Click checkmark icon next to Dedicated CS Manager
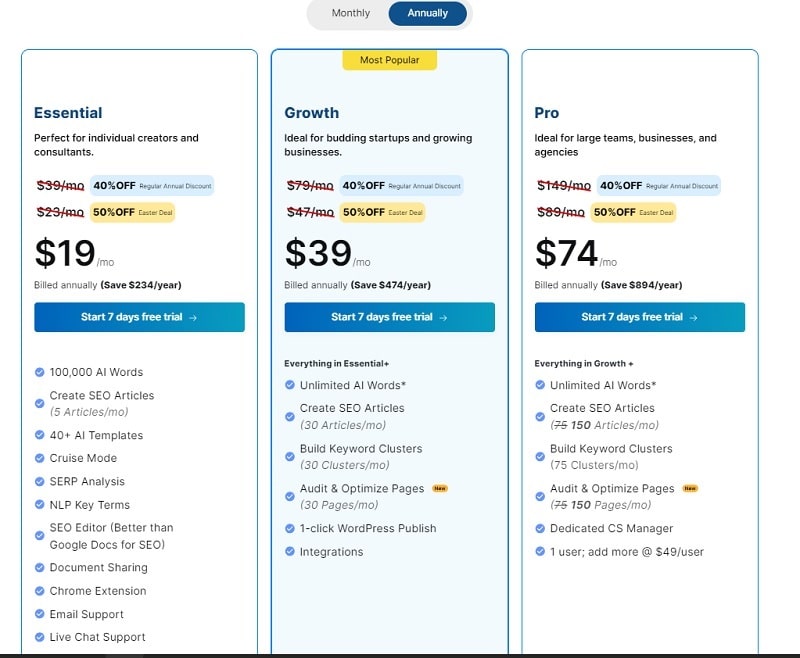Screen dimensions: 800x658 [x=540, y=528]
